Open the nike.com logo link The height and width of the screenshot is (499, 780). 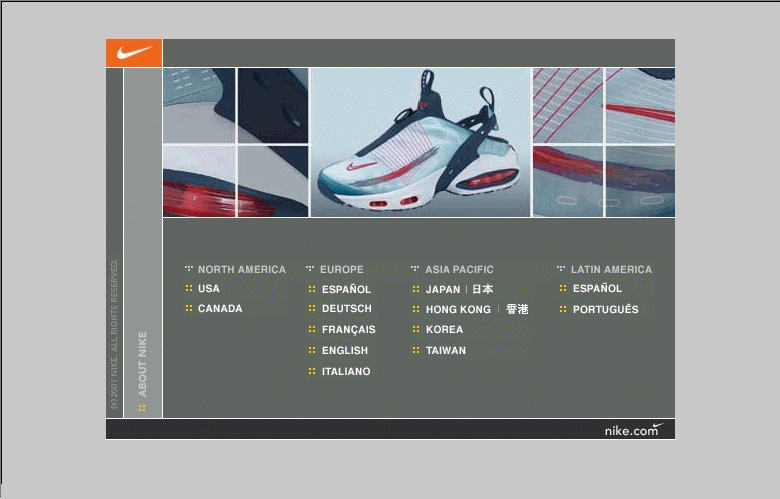click(x=634, y=430)
